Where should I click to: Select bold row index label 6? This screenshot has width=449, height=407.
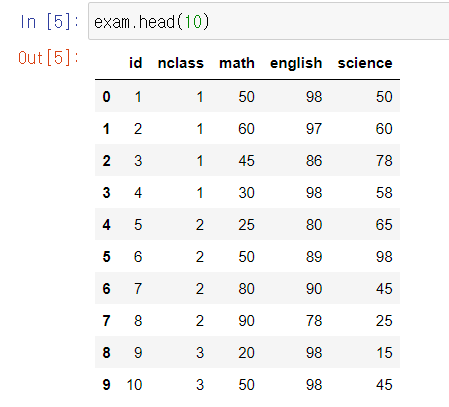coord(106,289)
